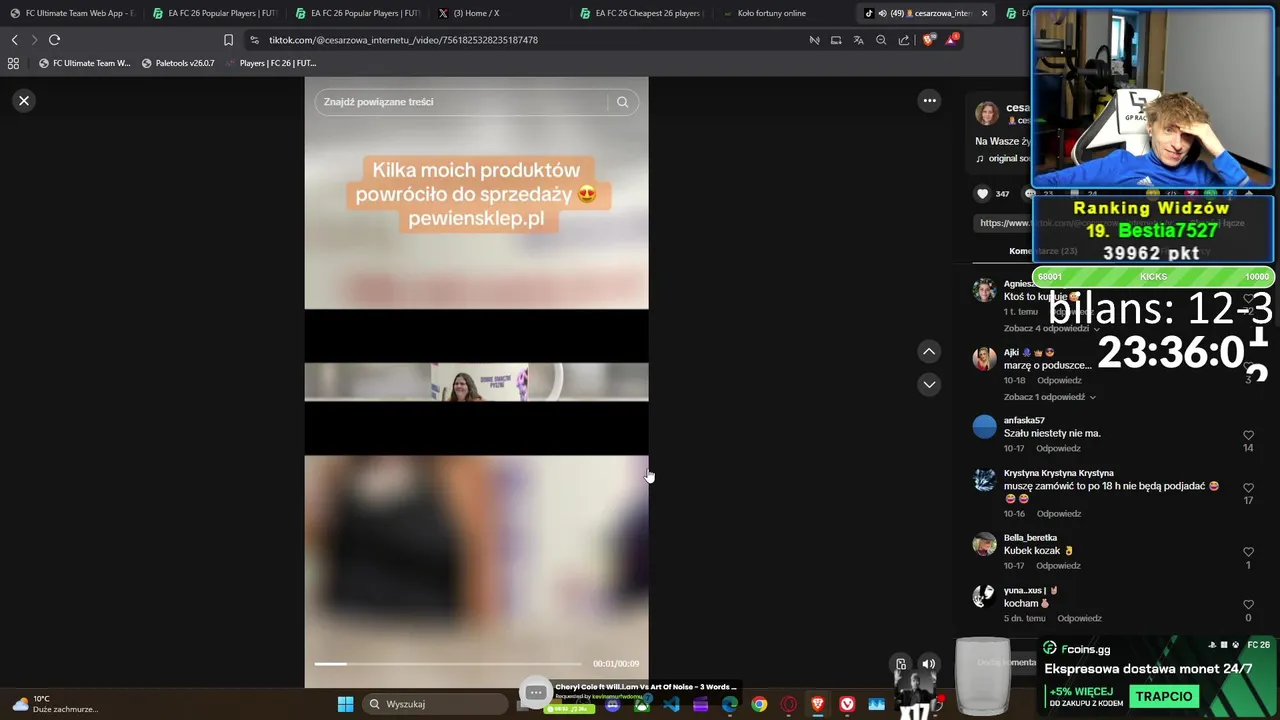Open the cesarzowa profile avatar
The height and width of the screenshot is (720, 1280).
[x=987, y=113]
